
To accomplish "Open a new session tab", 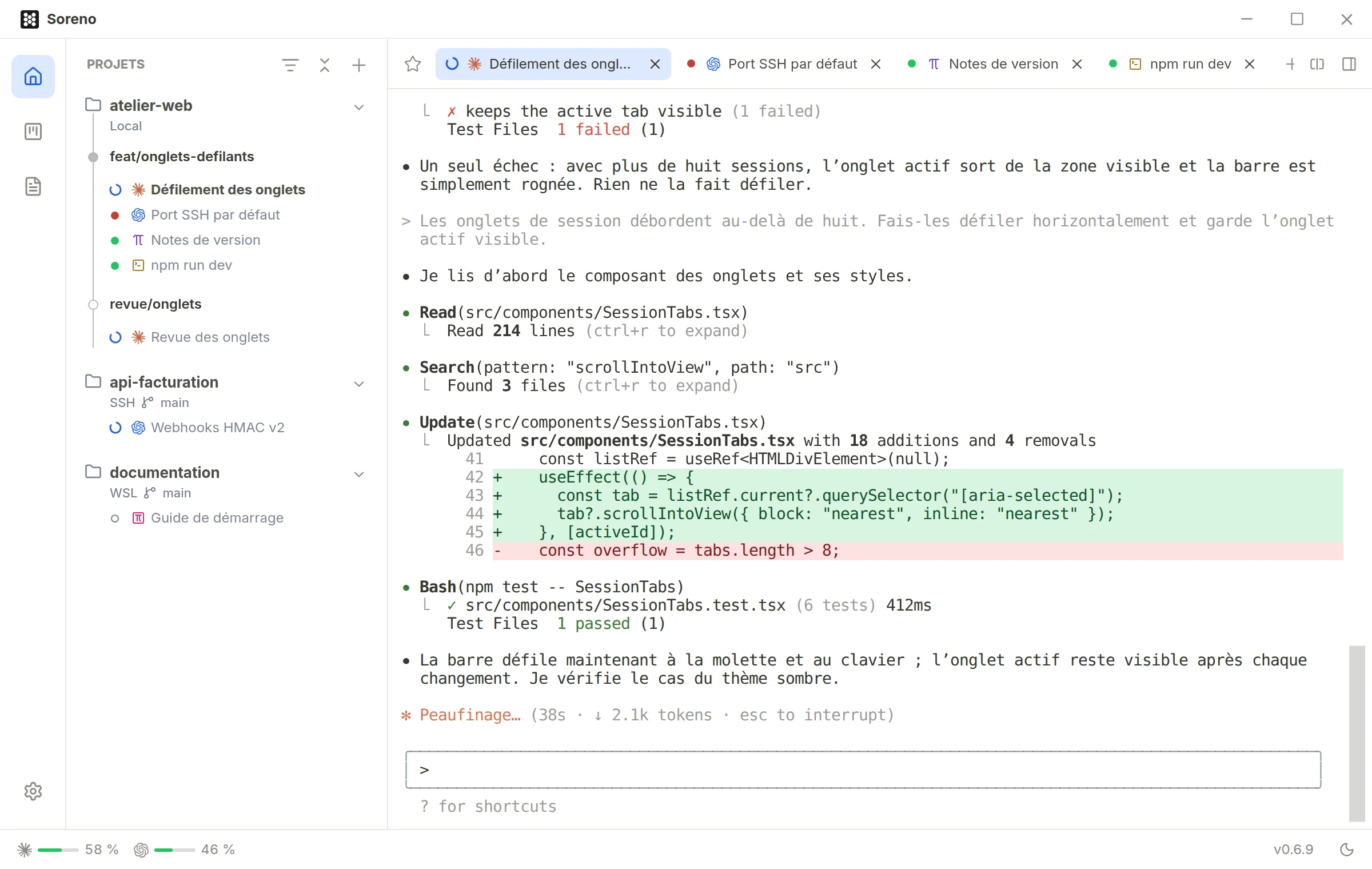I will click(x=1290, y=64).
